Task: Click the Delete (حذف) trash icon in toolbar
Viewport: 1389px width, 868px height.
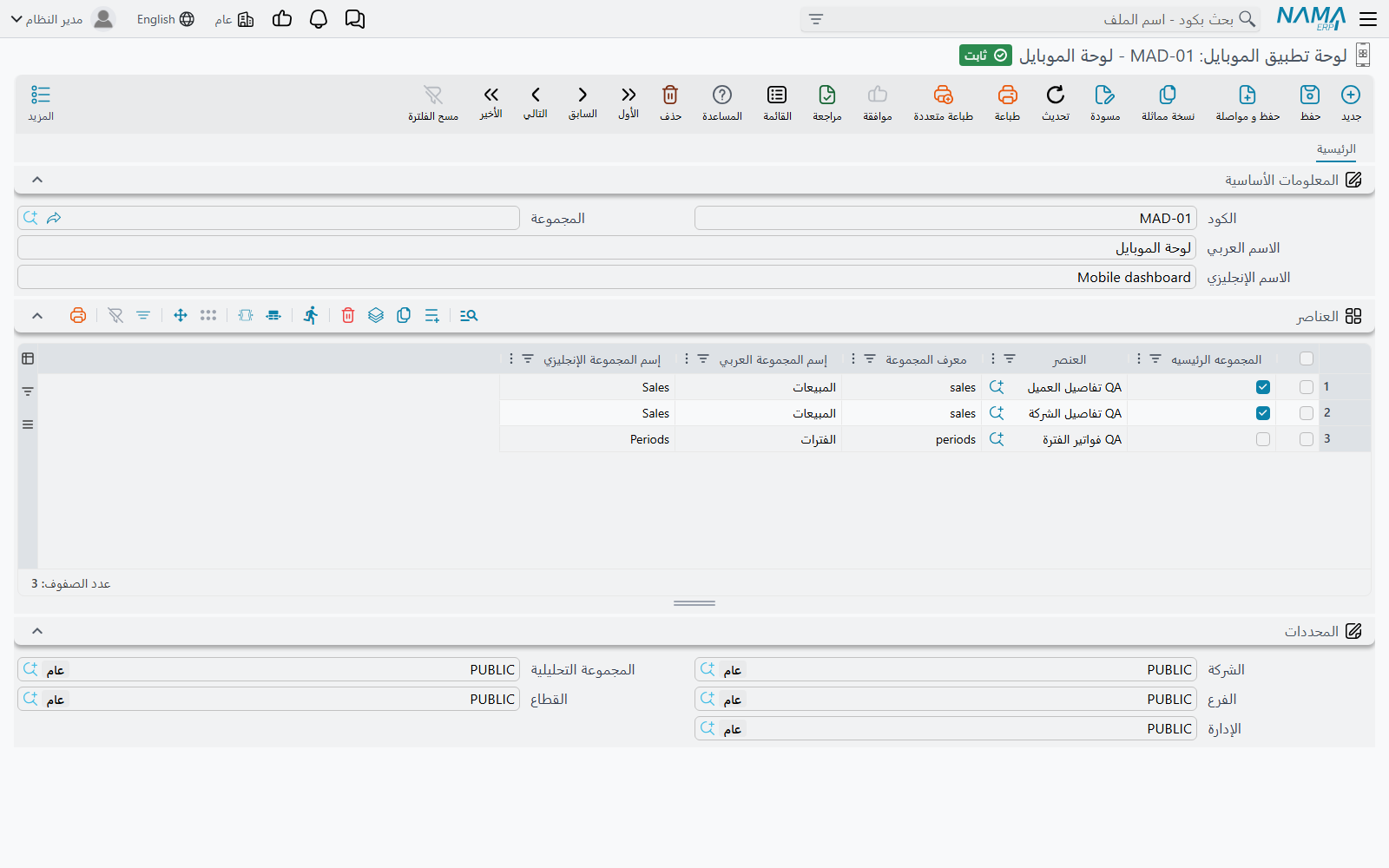Action: (x=670, y=95)
